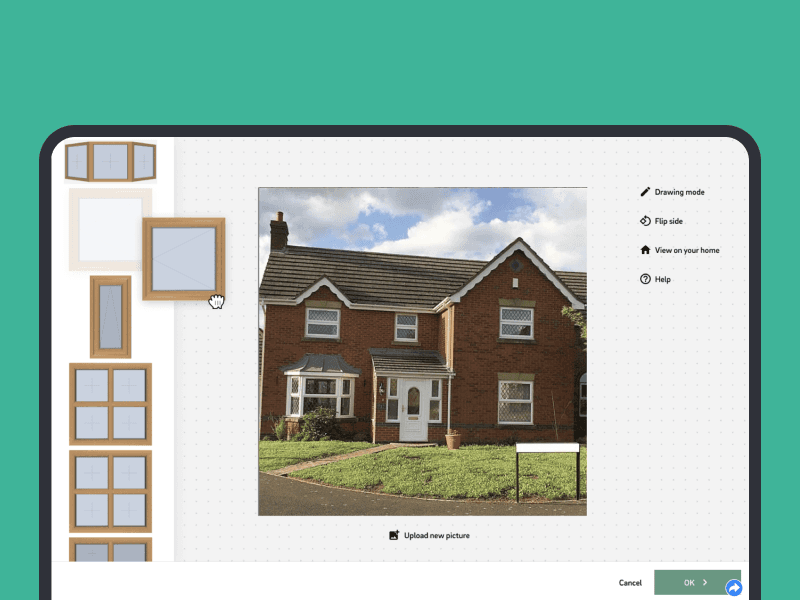Select the dragged square window frame
The height and width of the screenshot is (600, 800).
(185, 260)
